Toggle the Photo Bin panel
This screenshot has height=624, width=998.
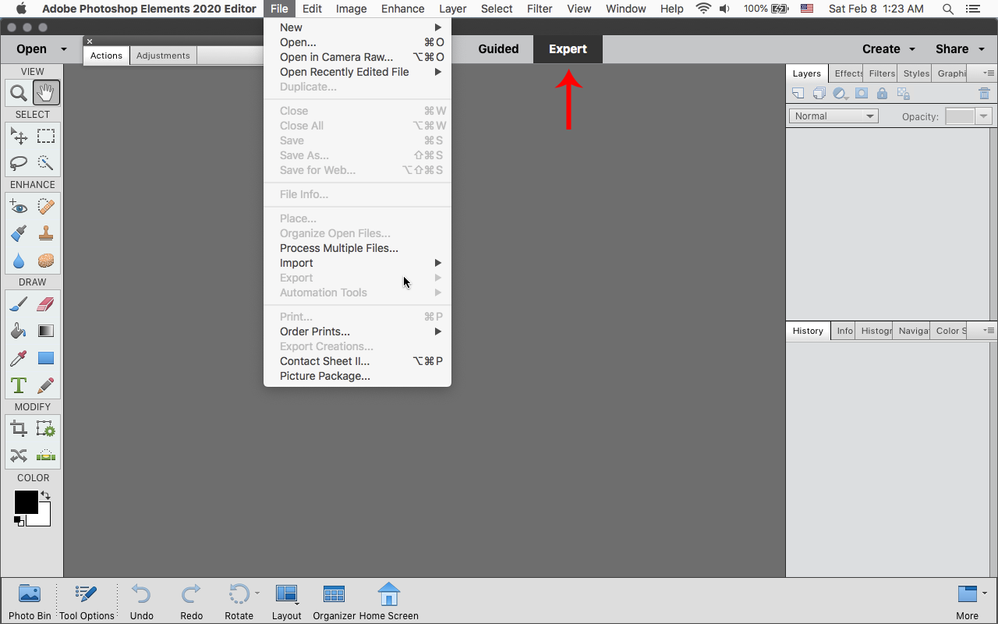tap(29, 602)
